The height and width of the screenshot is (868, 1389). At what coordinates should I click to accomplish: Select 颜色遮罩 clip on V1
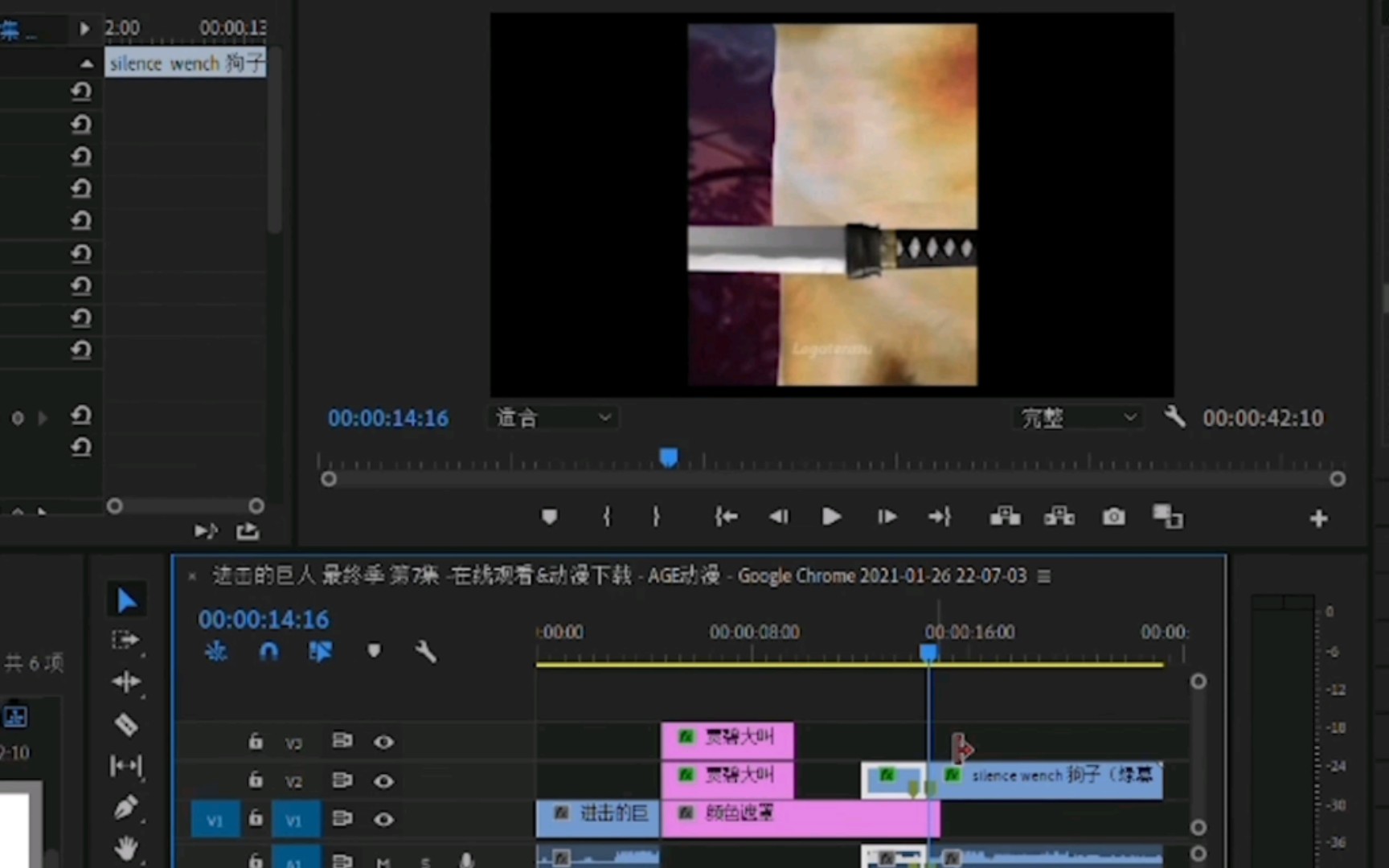[800, 818]
